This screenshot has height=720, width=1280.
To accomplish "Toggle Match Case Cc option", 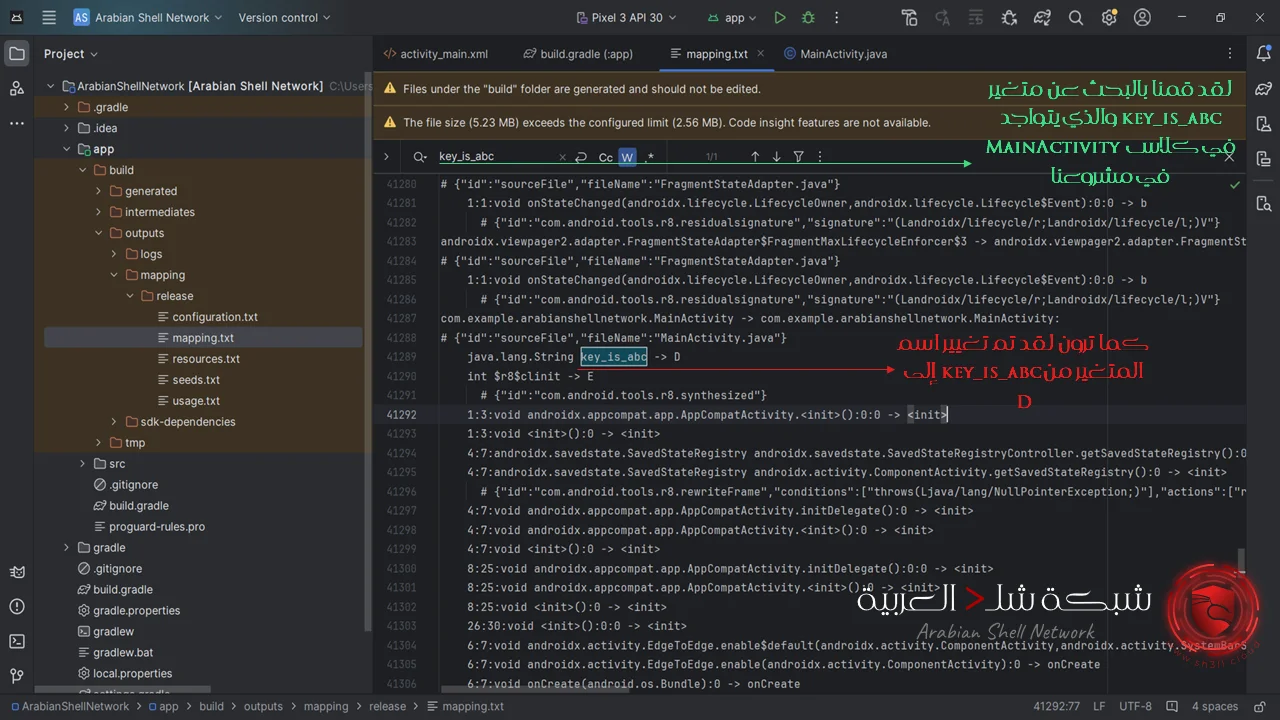I will 606,157.
